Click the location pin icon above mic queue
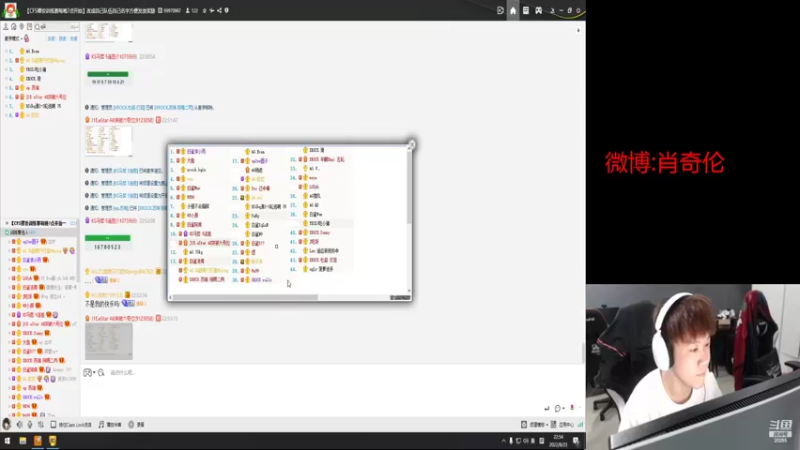Image resolution: width=800 pixels, height=450 pixels. (x=21, y=27)
